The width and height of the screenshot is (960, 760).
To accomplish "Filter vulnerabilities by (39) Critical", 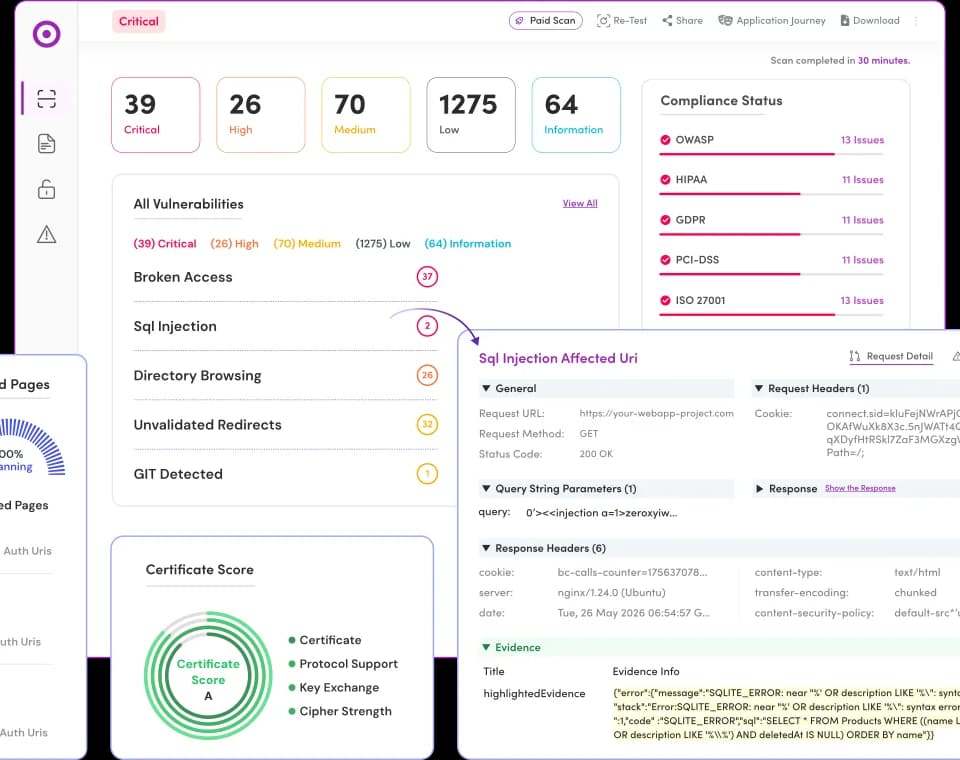I will click(x=165, y=244).
